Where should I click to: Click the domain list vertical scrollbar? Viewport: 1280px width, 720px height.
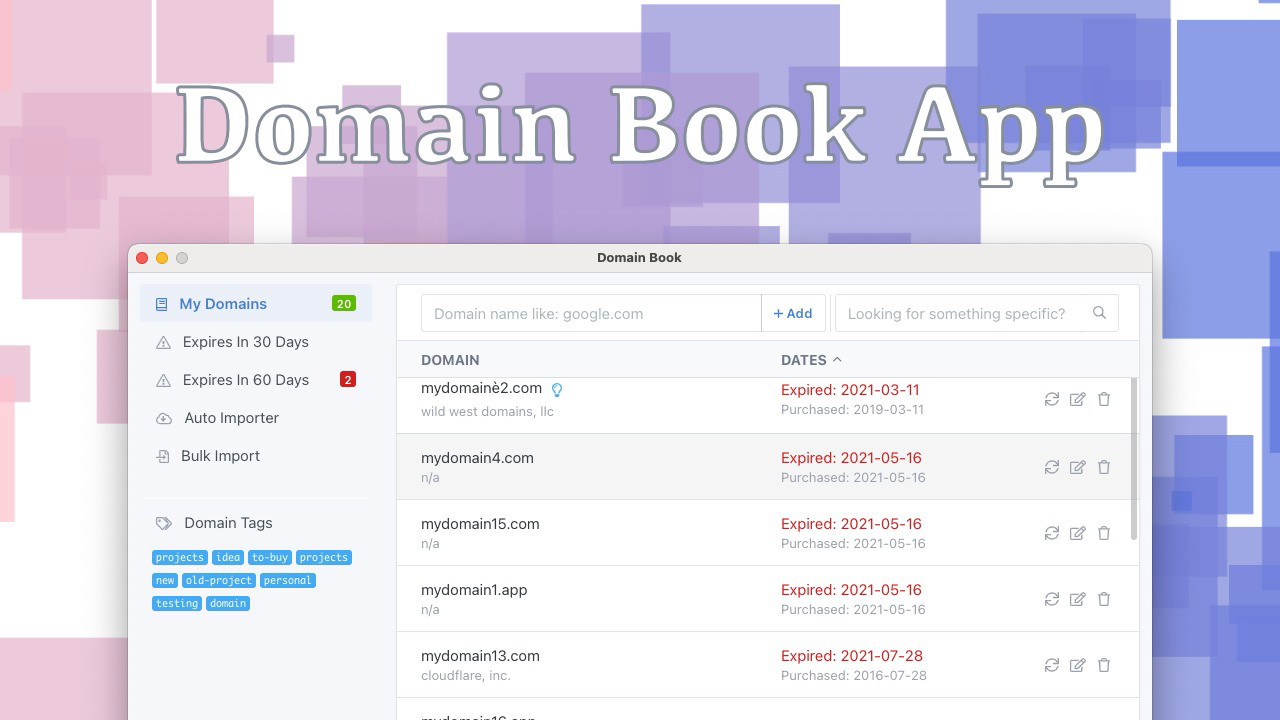(x=1134, y=459)
